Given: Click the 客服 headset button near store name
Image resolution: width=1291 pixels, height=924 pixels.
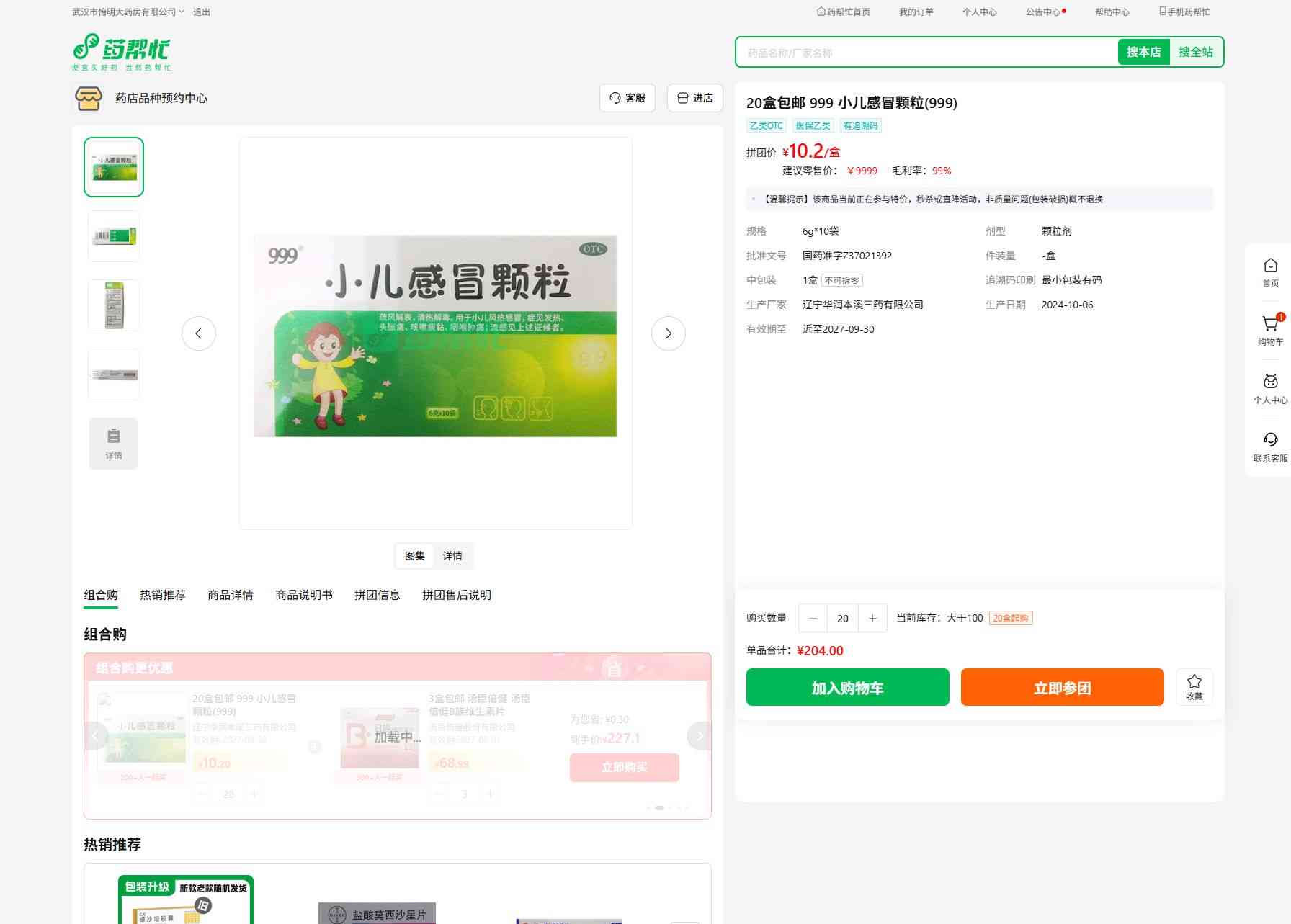Looking at the screenshot, I should click(627, 98).
